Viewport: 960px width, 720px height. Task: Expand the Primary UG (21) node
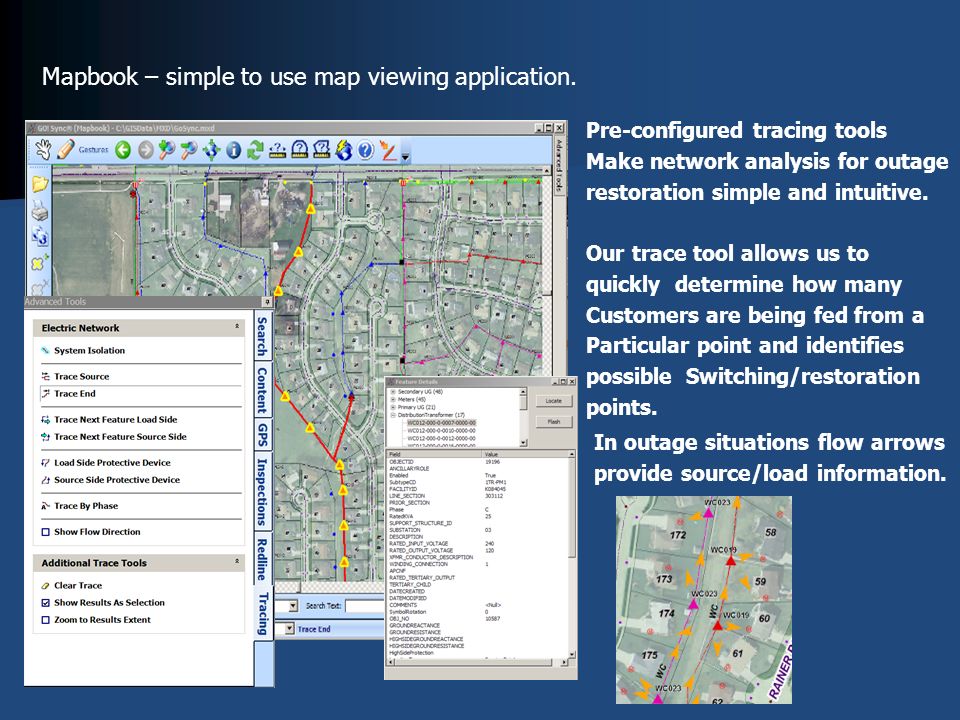pyautogui.click(x=393, y=407)
